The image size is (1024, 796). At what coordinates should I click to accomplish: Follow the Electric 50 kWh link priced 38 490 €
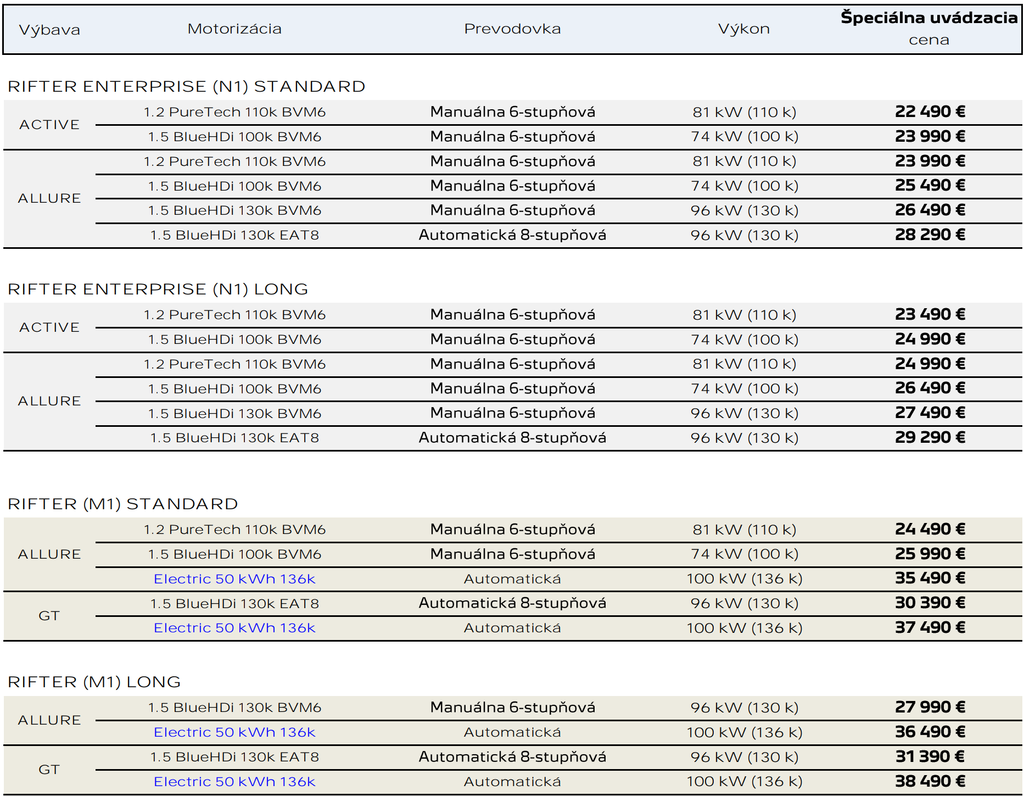pyautogui.click(x=234, y=782)
